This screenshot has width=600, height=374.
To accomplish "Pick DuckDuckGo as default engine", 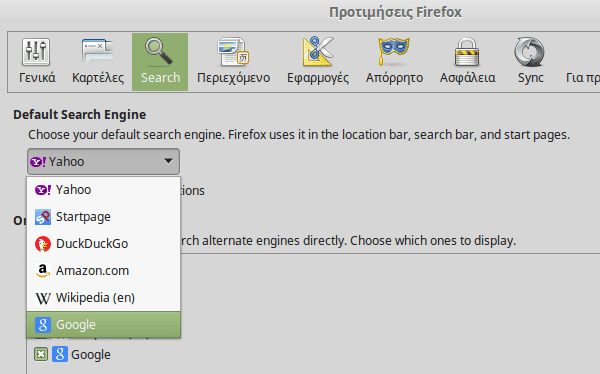I will 103,244.
